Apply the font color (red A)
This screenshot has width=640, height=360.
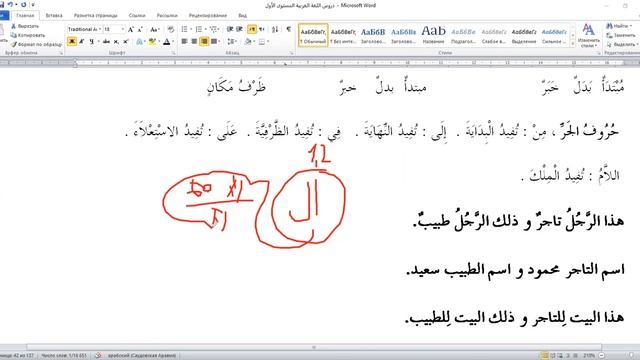166,41
